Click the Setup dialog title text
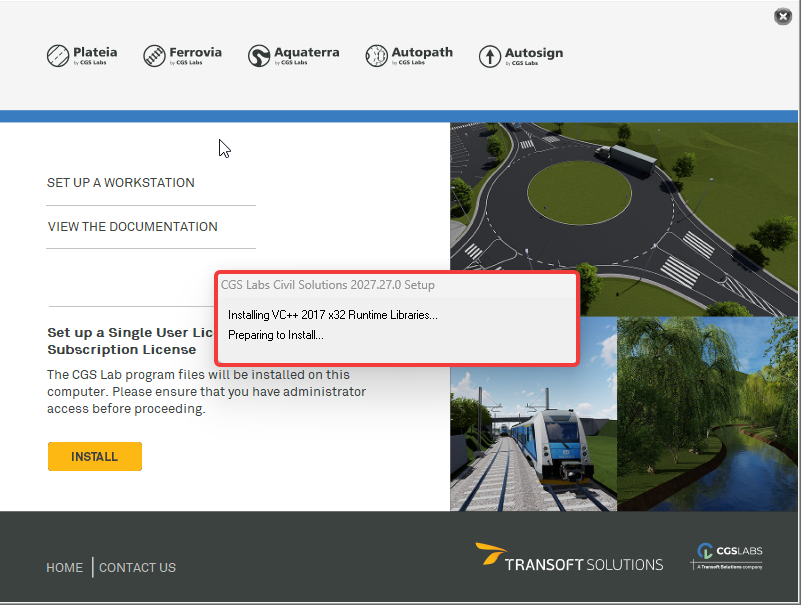This screenshot has height=605, width=803. tap(328, 285)
